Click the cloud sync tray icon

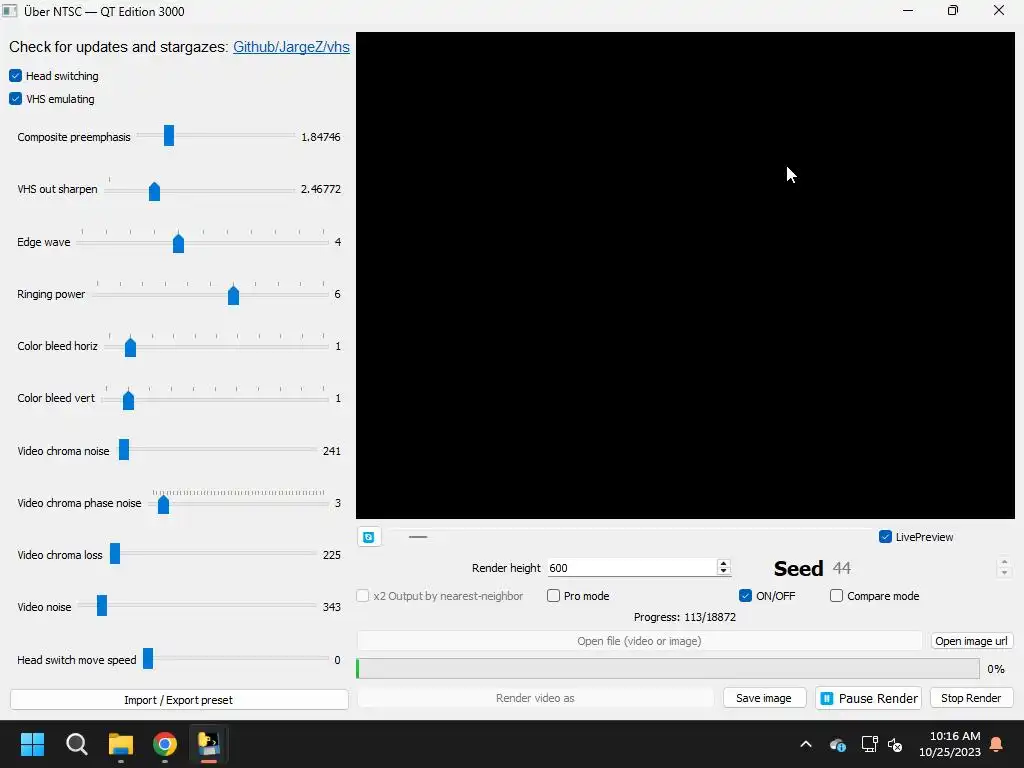(838, 744)
